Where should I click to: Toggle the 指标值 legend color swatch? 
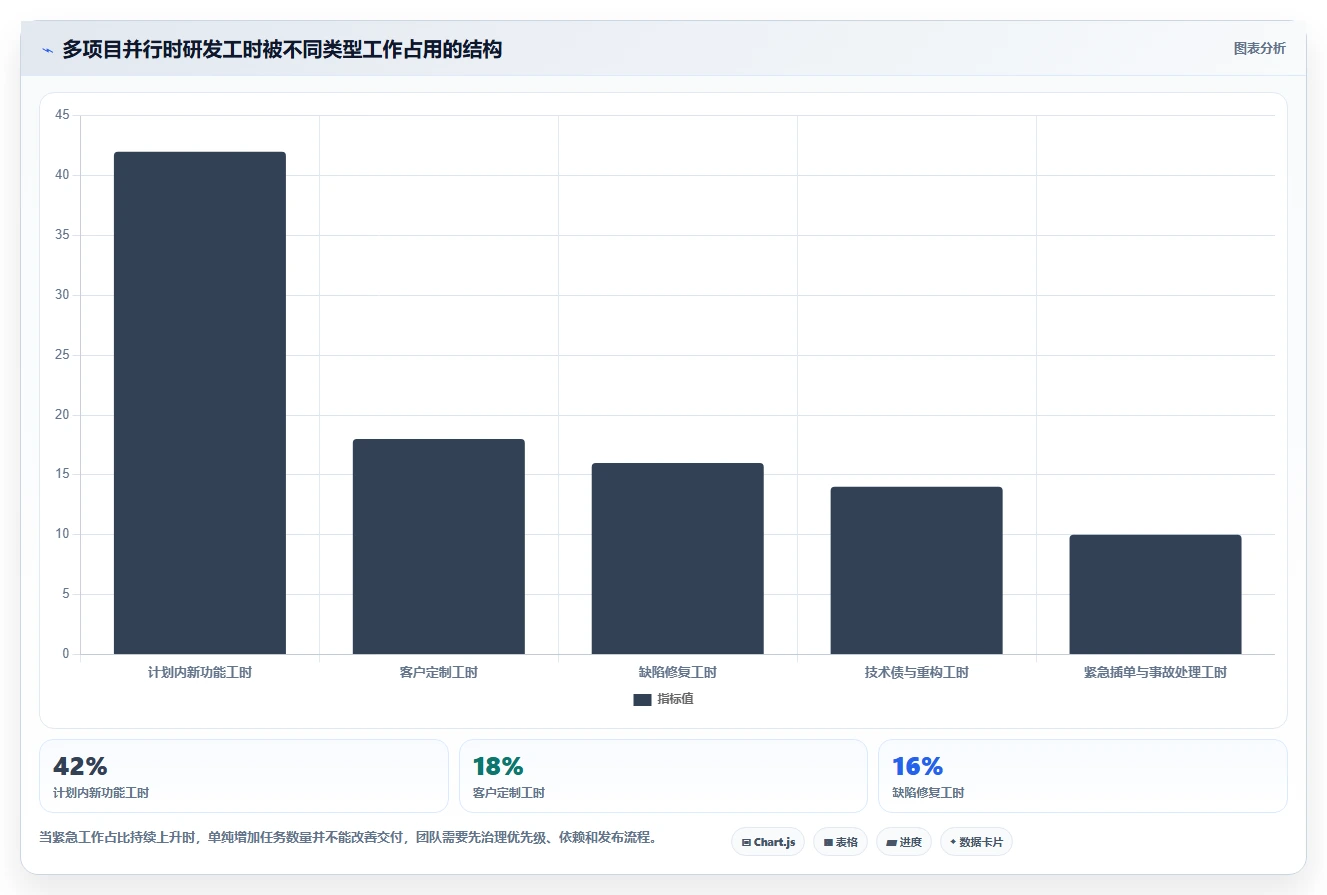coord(642,700)
